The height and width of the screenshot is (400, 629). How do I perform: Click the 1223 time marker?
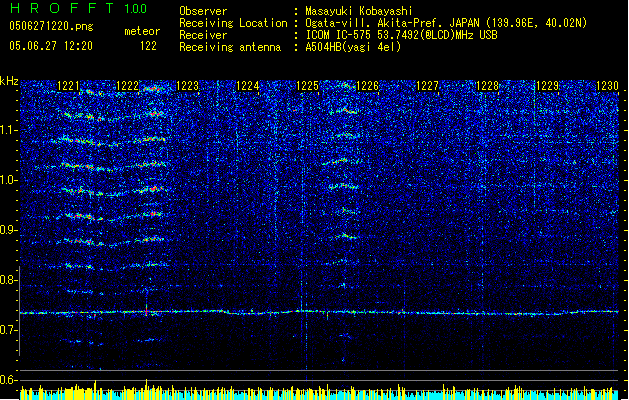tap(187, 85)
